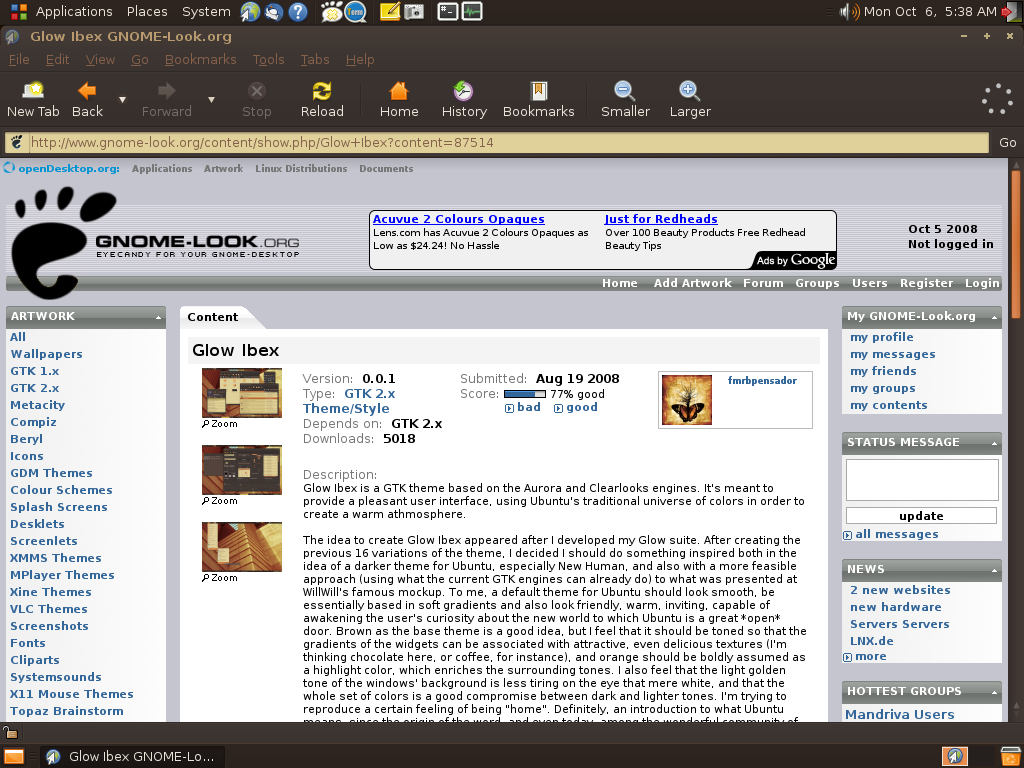This screenshot has height=768, width=1024.
Task: Collapse the STATUS MESSAGE panel arrow
Action: [x=994, y=443]
